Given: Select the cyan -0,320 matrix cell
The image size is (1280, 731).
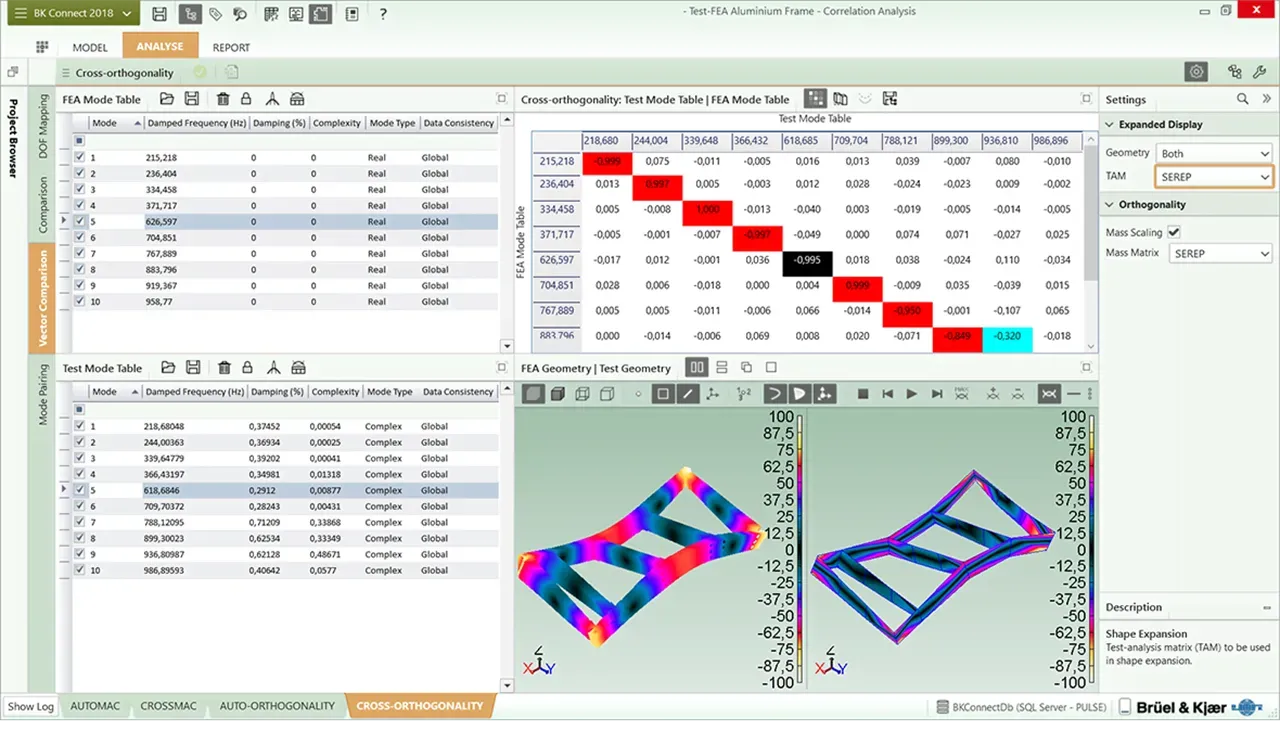Looking at the screenshot, I should 1007,337.
